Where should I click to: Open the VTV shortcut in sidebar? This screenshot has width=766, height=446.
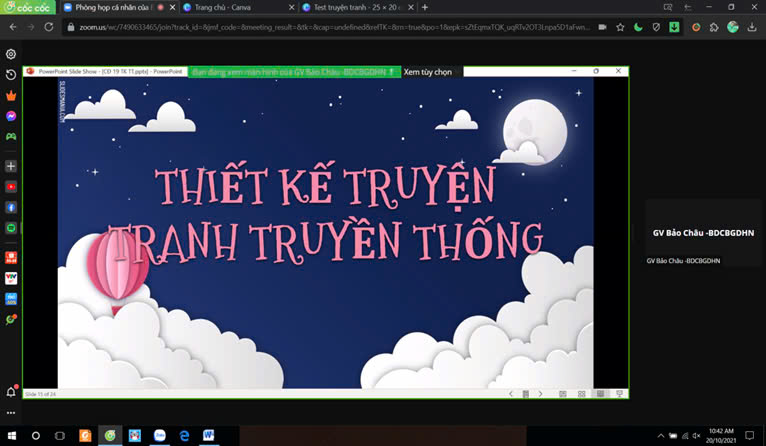tap(11, 278)
